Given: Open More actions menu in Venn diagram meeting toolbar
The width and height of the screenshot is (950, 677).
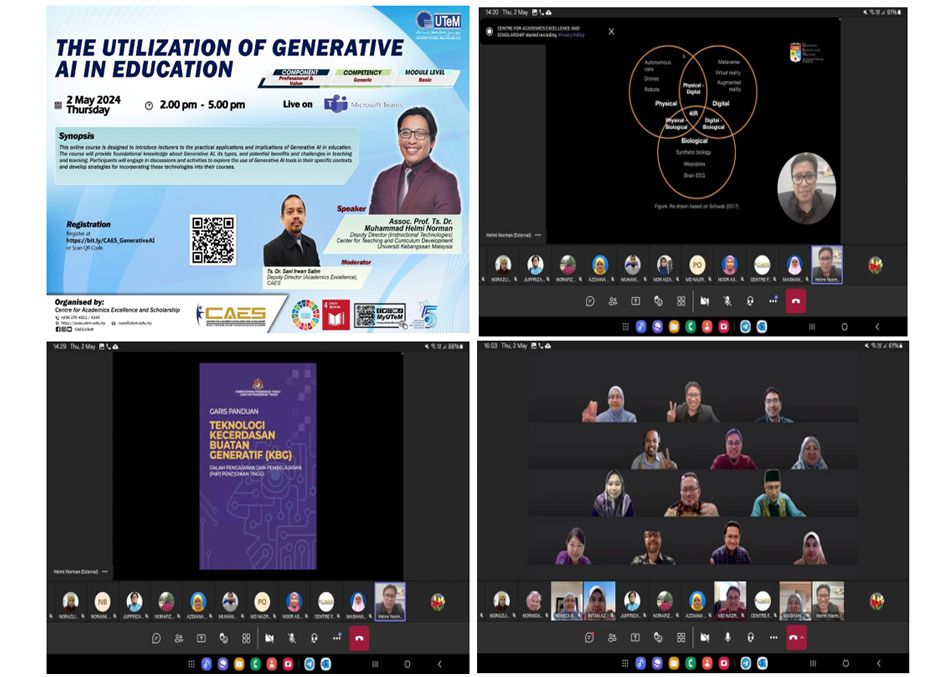Looking at the screenshot, I should click(x=772, y=300).
